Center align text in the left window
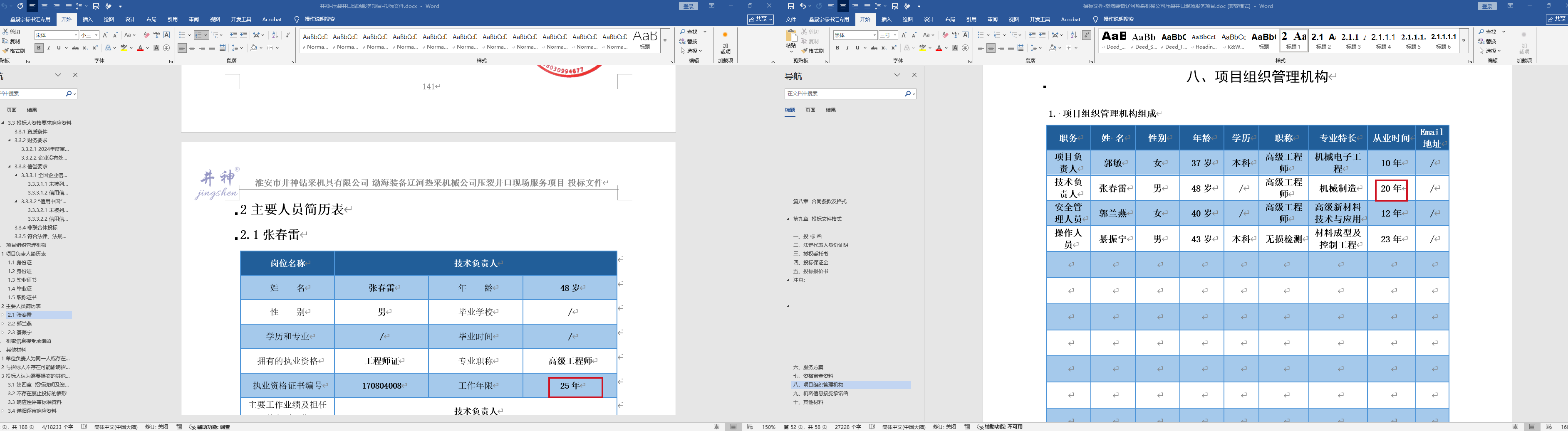The width and height of the screenshot is (1568, 431). (x=192, y=48)
